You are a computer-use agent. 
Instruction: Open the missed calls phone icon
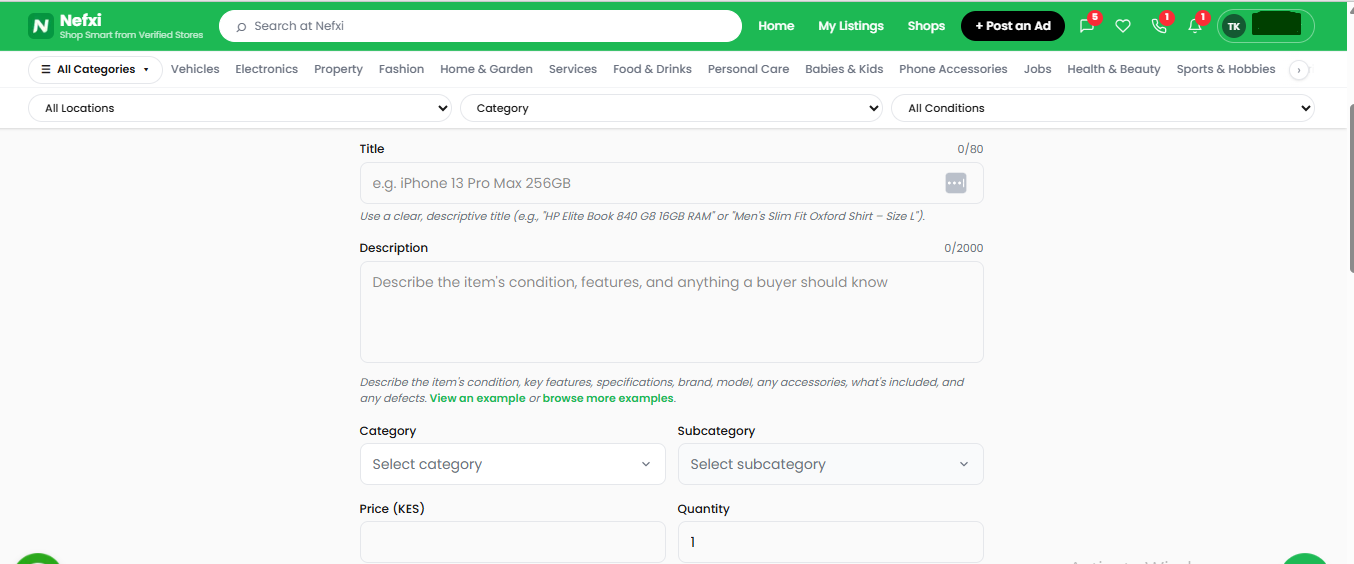click(1159, 26)
